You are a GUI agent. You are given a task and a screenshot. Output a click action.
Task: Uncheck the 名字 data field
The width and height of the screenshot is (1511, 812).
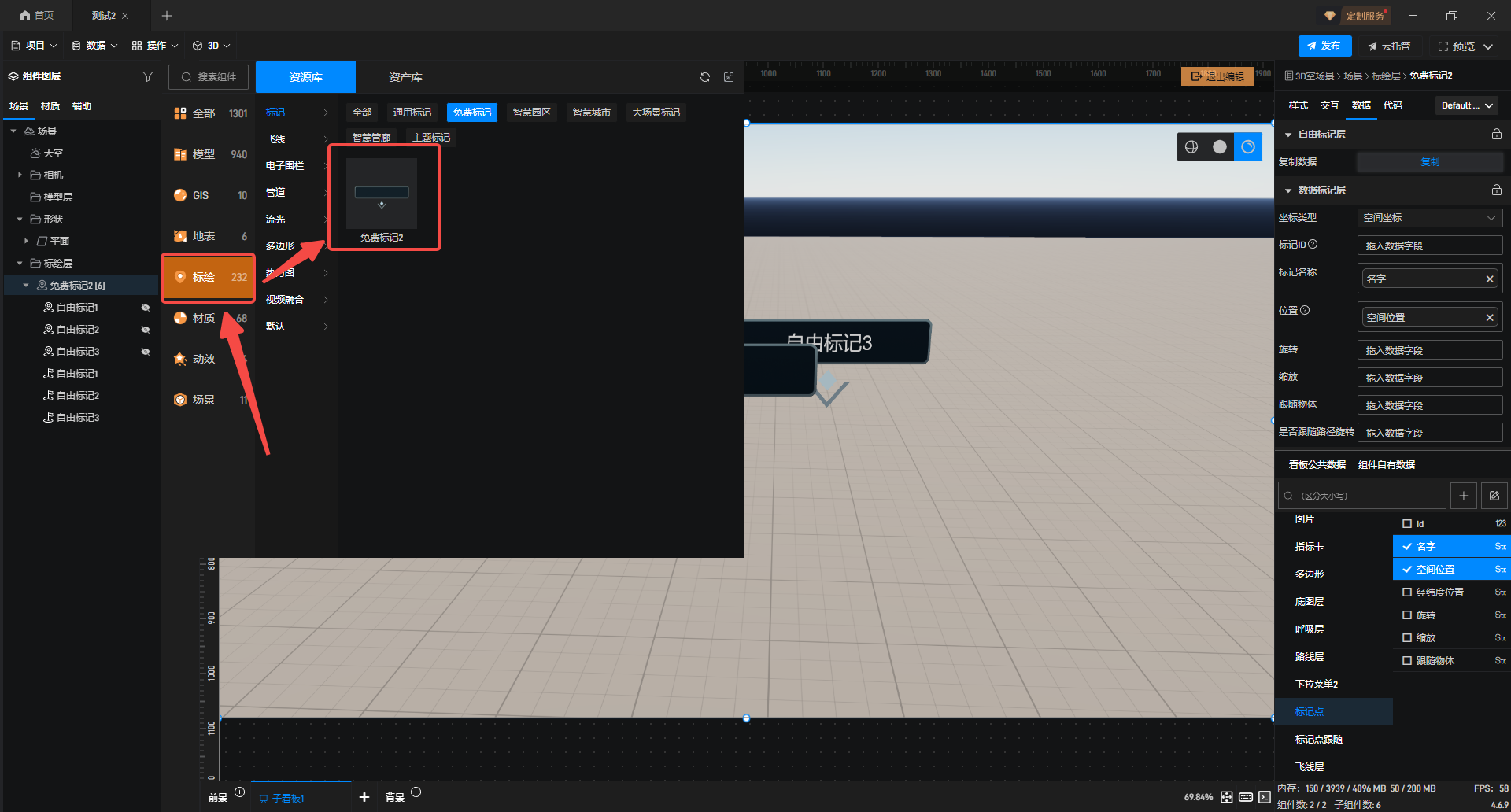[1407, 546]
